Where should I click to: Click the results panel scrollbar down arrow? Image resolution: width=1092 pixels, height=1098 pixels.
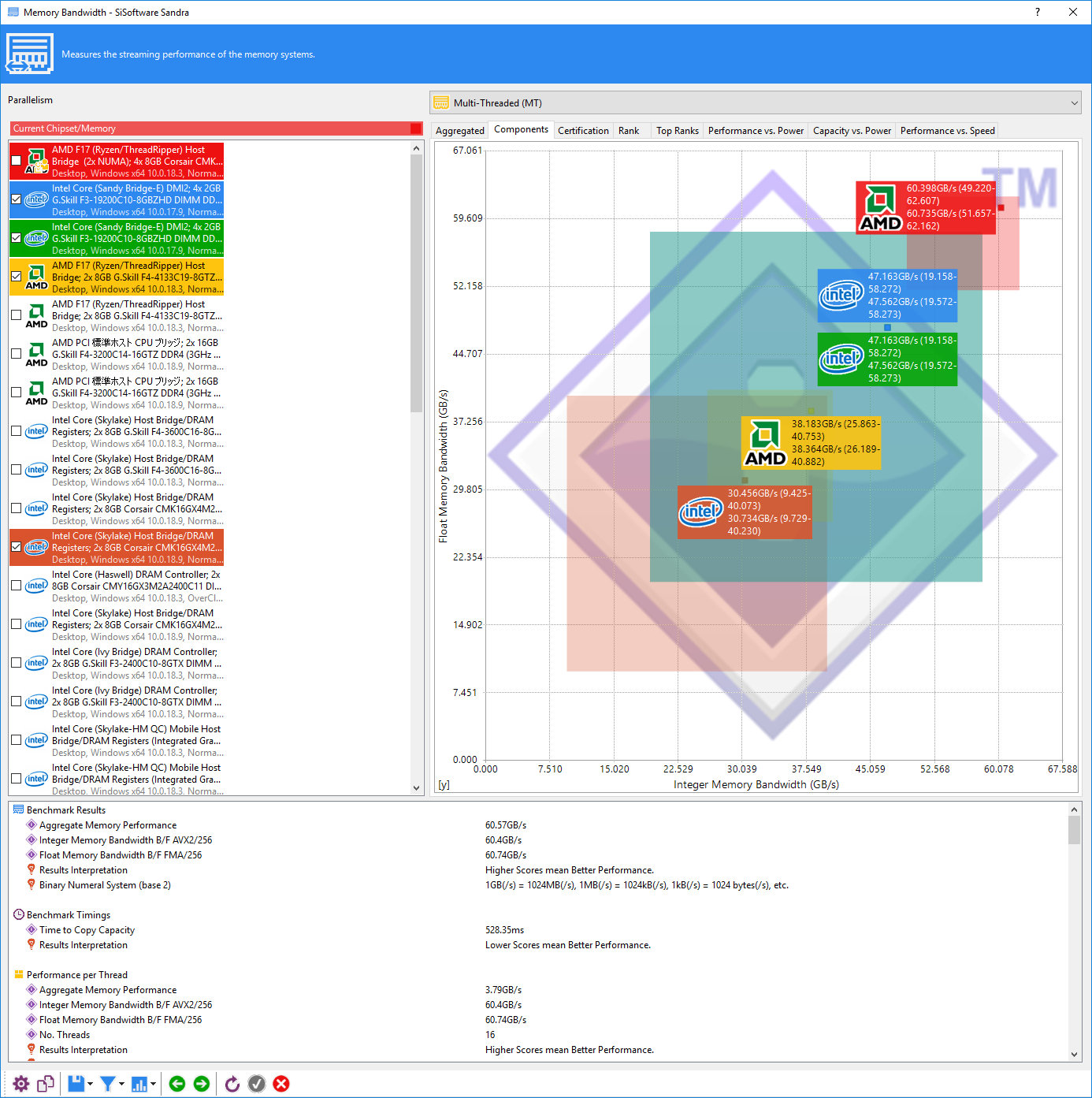pyautogui.click(x=1074, y=1054)
